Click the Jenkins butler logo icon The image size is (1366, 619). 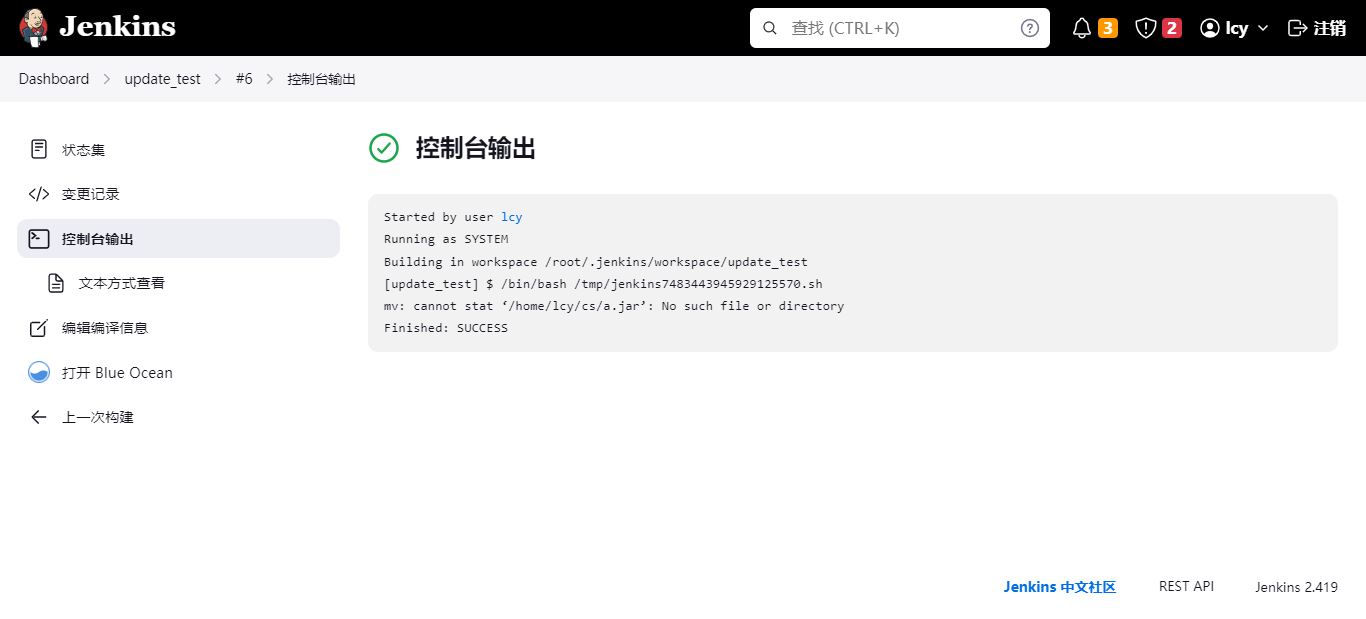click(x=33, y=28)
